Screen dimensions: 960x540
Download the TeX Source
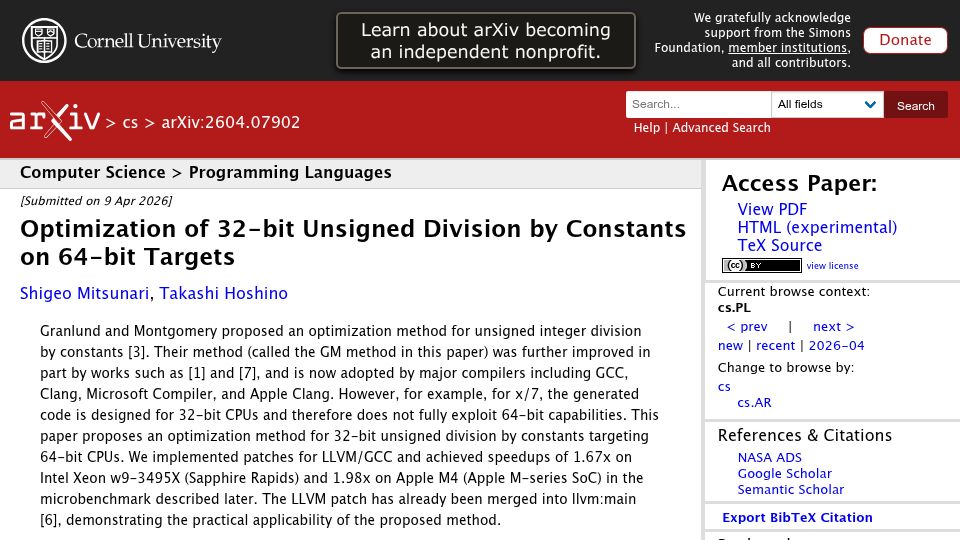779,246
